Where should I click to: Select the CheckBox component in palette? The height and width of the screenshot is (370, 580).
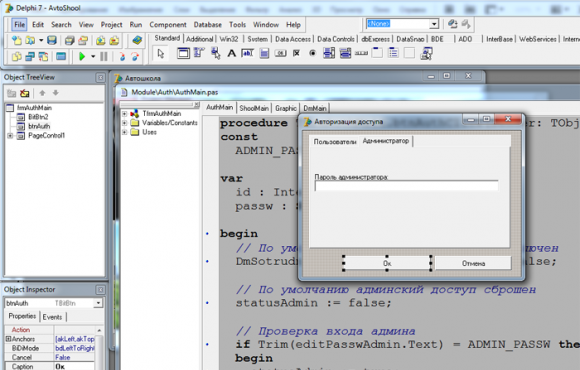point(296,53)
